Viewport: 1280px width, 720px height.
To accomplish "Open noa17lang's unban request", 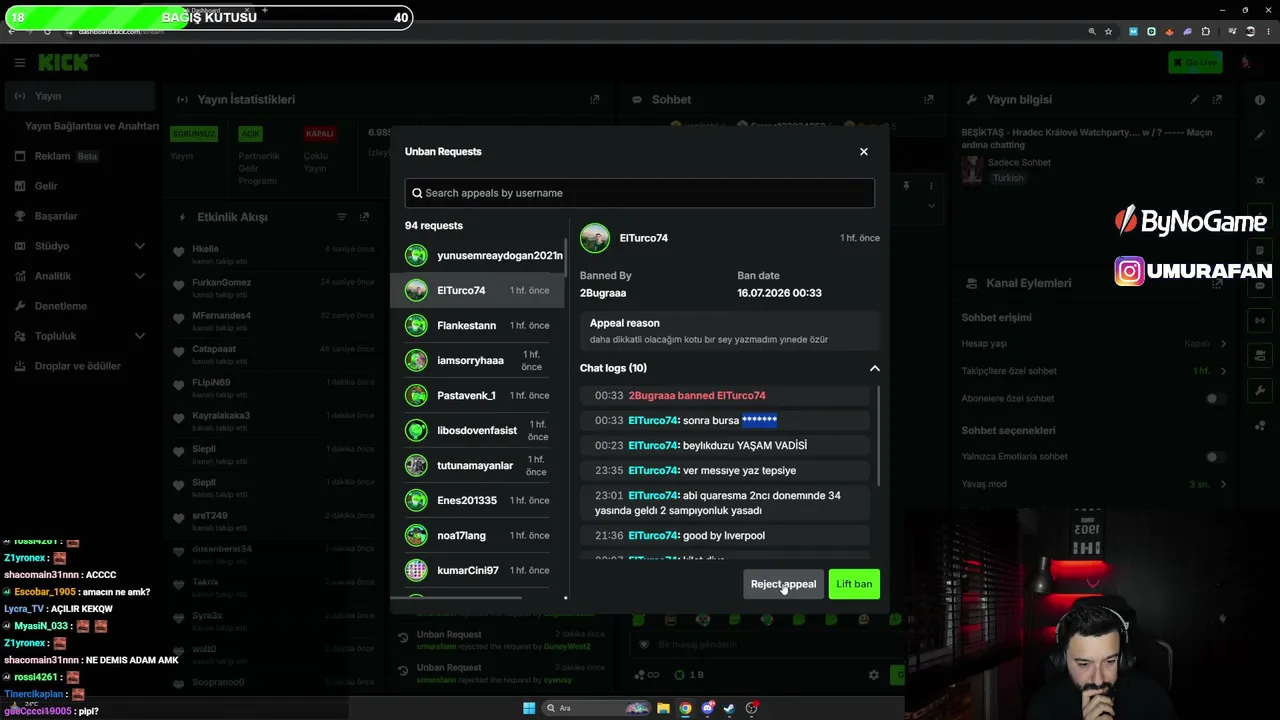I will click(x=477, y=535).
